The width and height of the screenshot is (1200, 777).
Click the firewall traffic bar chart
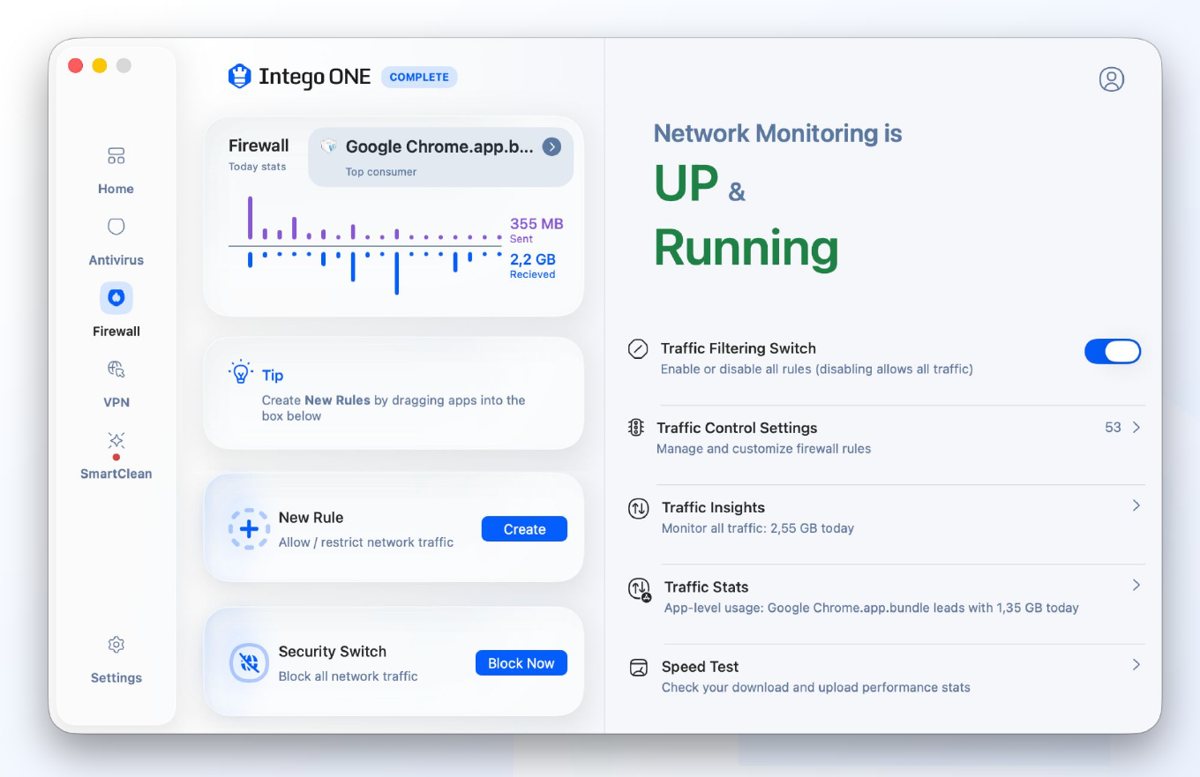coord(366,245)
